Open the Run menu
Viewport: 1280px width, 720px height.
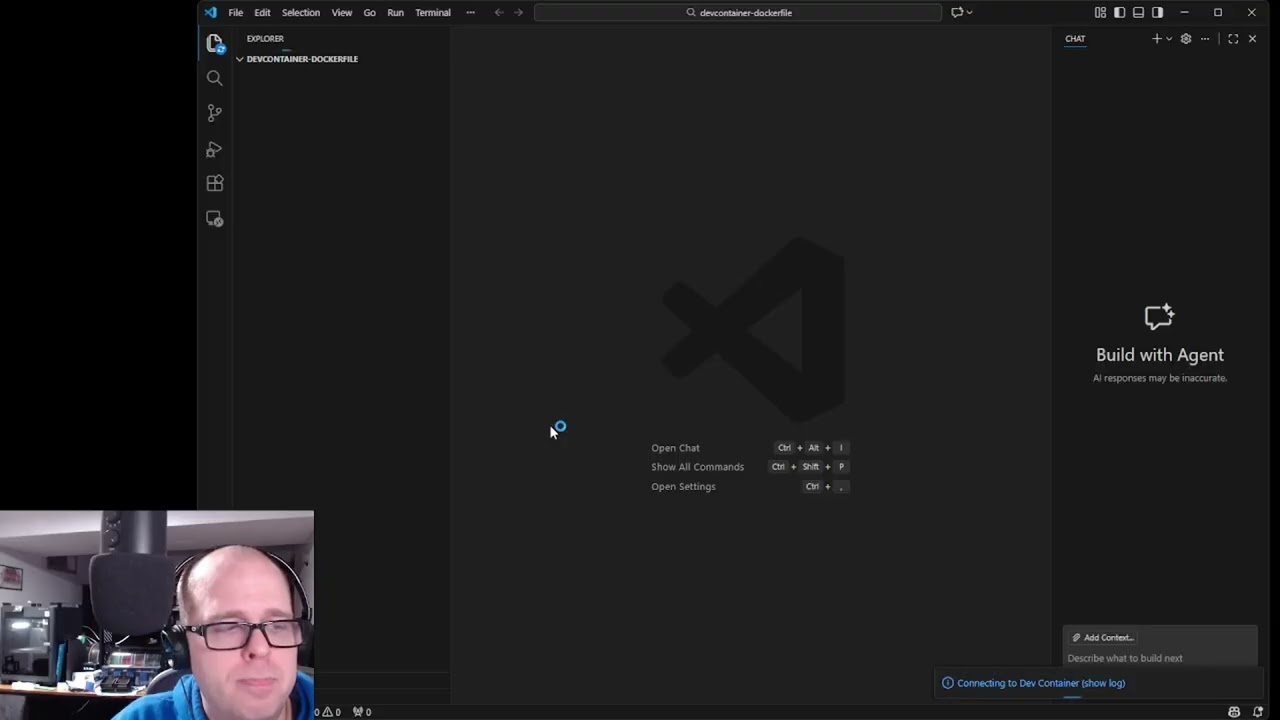click(396, 12)
